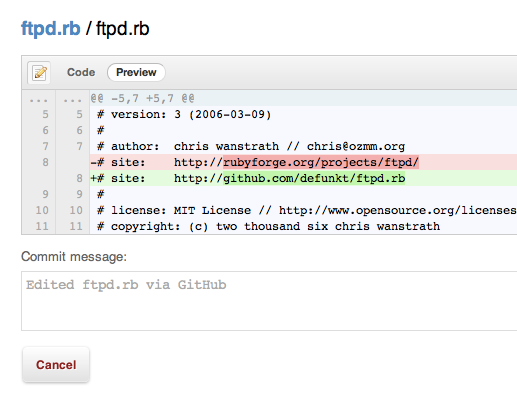This screenshot has height=409, width=517.
Task: Click the version 3 comment line
Action: [x=303, y=114]
